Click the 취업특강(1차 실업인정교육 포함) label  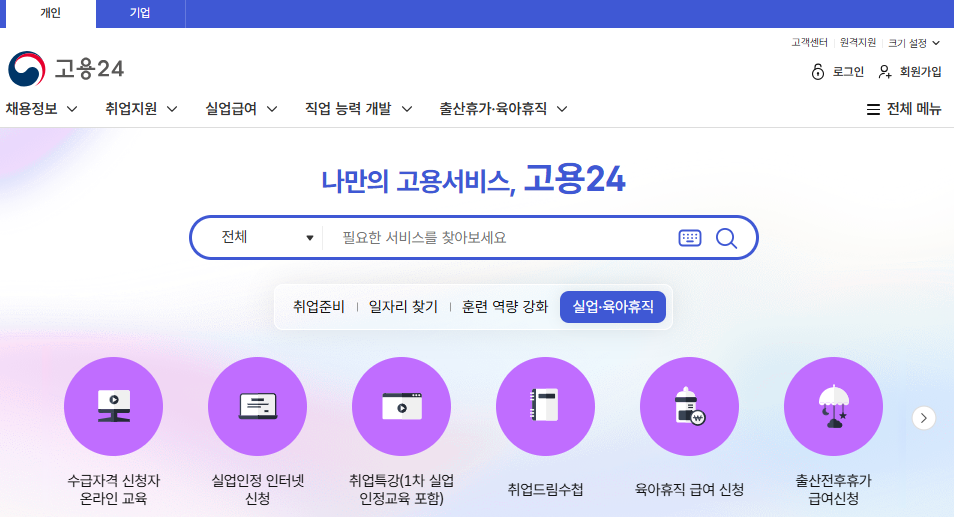click(x=402, y=490)
